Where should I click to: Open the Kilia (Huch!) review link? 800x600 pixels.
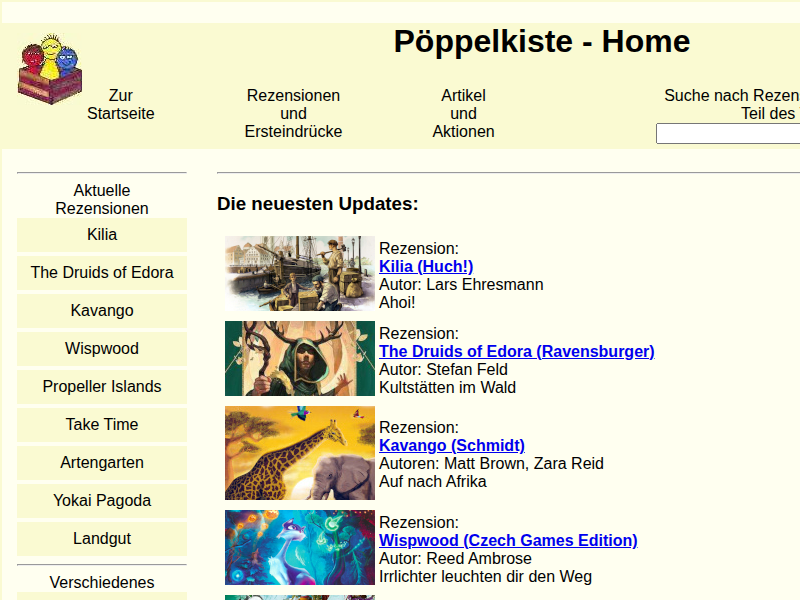(426, 266)
